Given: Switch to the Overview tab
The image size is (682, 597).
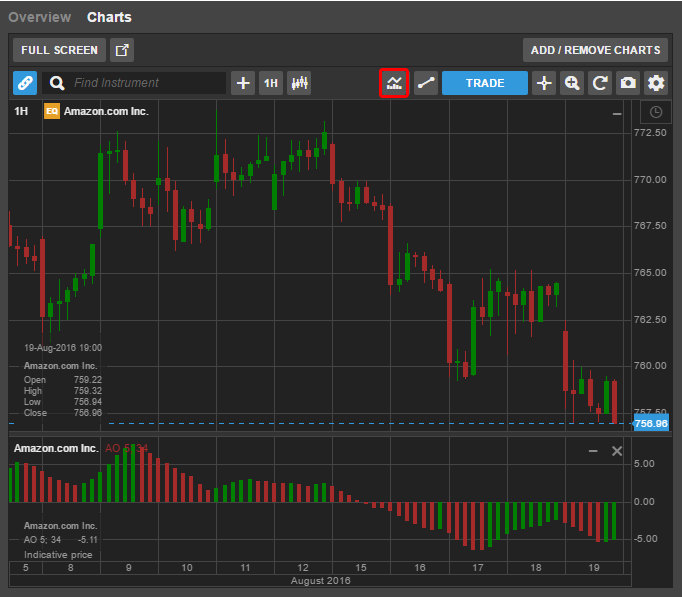Looking at the screenshot, I should (x=40, y=17).
